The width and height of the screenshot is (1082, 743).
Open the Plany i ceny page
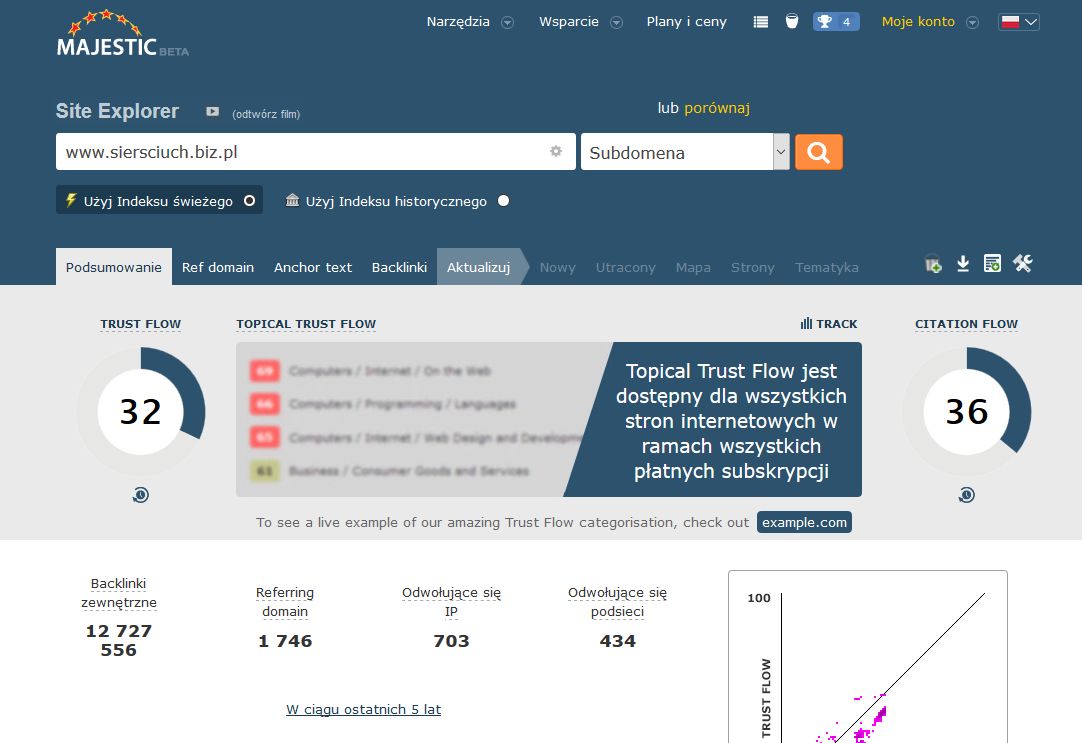click(687, 22)
